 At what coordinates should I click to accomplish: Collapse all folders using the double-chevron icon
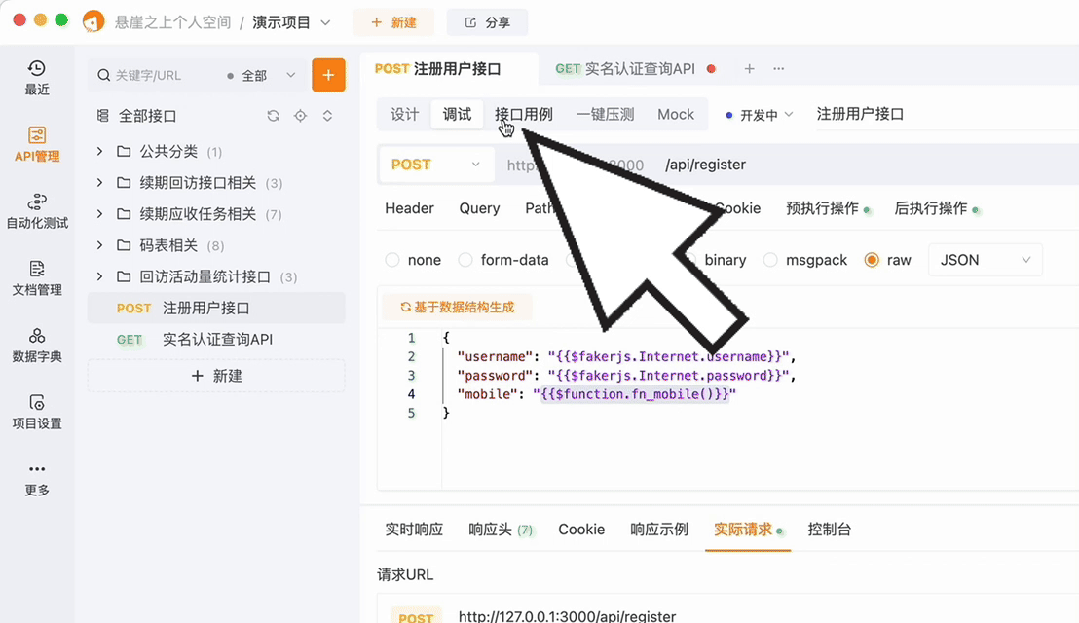(x=325, y=115)
